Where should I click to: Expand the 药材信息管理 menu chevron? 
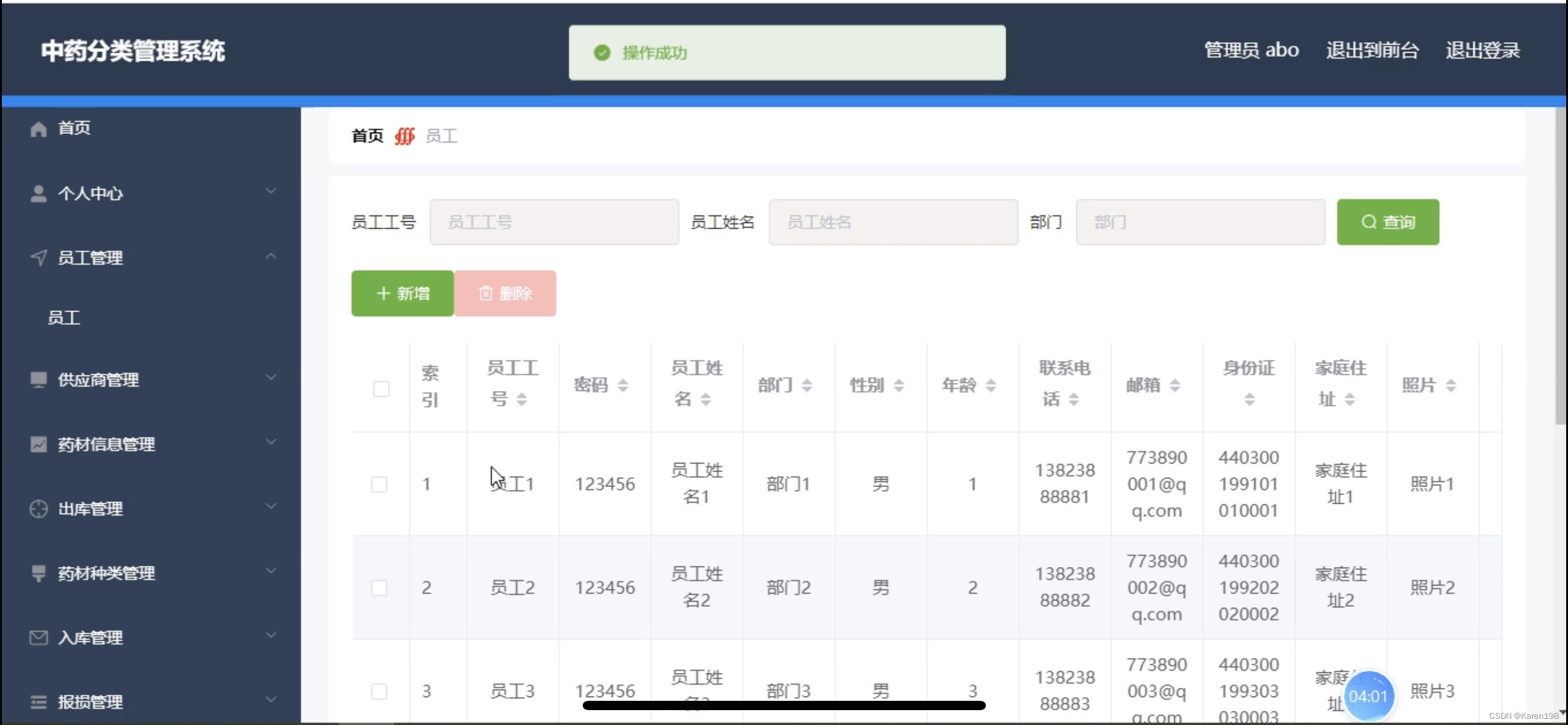[x=271, y=442]
